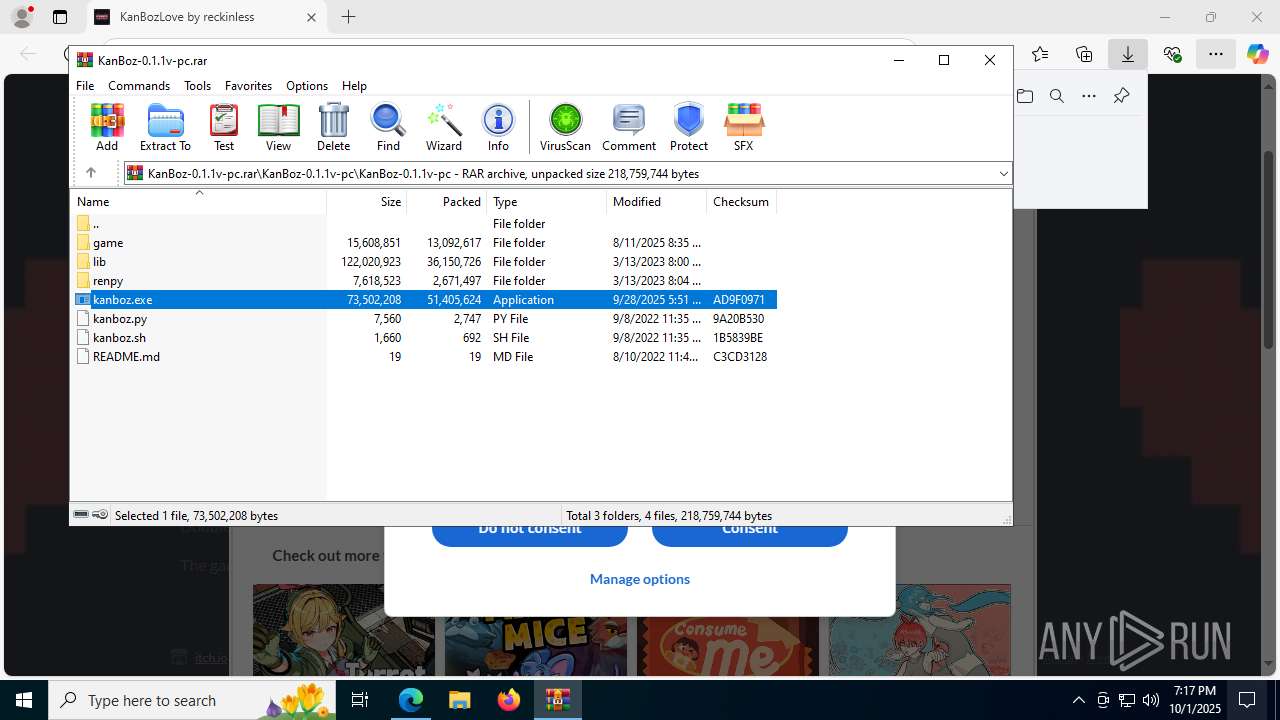Viewport: 1280px width, 720px height.
Task: Select the lib folder
Action: click(x=424, y=262)
